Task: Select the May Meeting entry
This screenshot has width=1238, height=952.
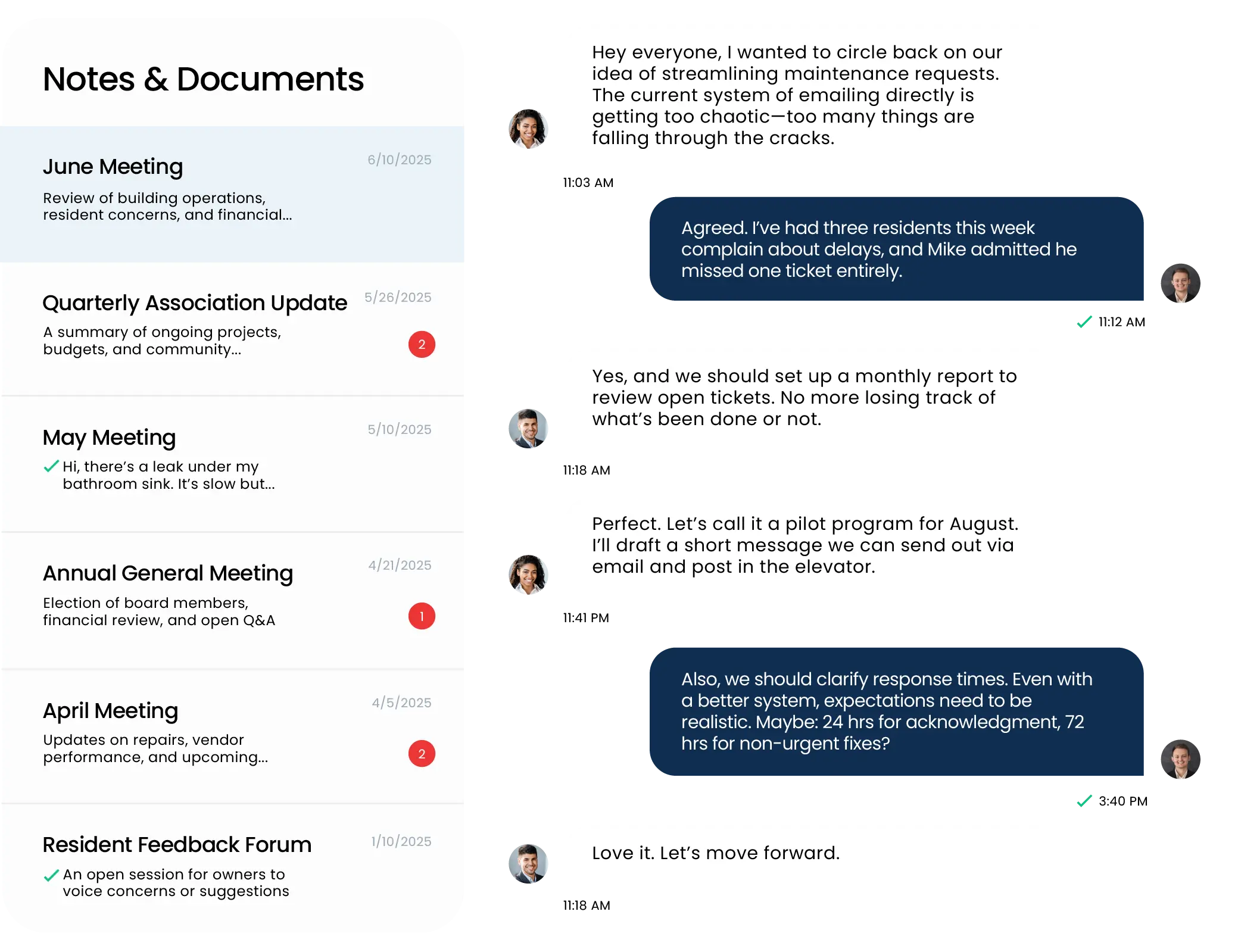Action: point(232,464)
